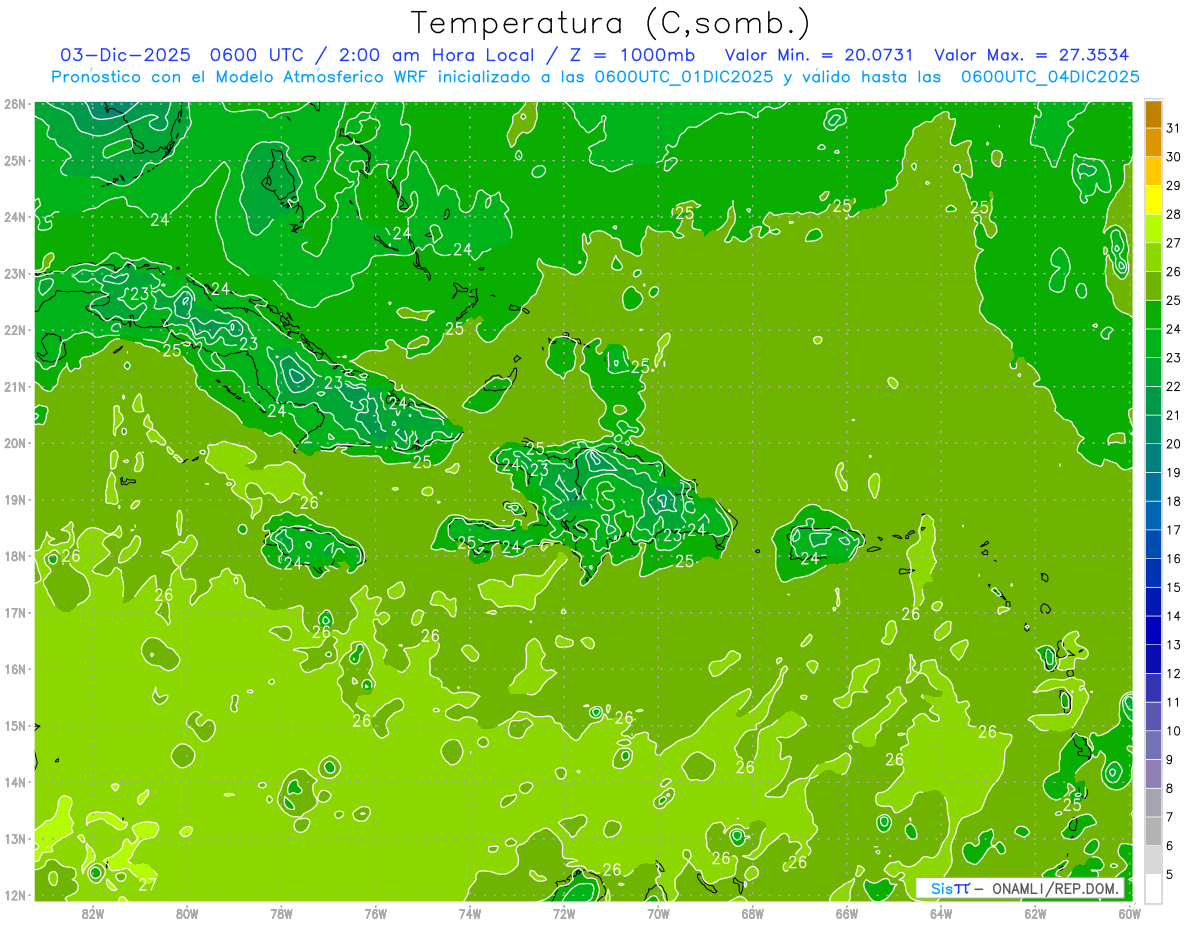Click the 74W longitude axis label
The image size is (1200, 927).
(x=470, y=913)
